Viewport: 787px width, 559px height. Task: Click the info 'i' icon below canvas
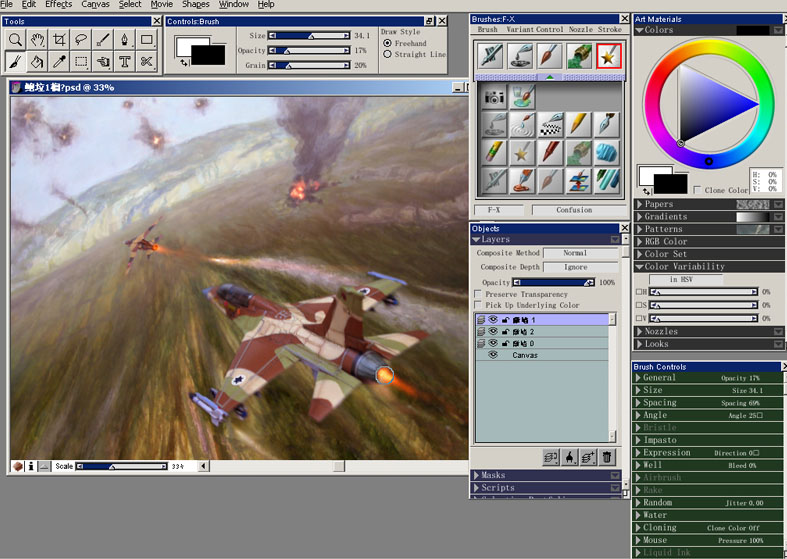tap(31, 466)
